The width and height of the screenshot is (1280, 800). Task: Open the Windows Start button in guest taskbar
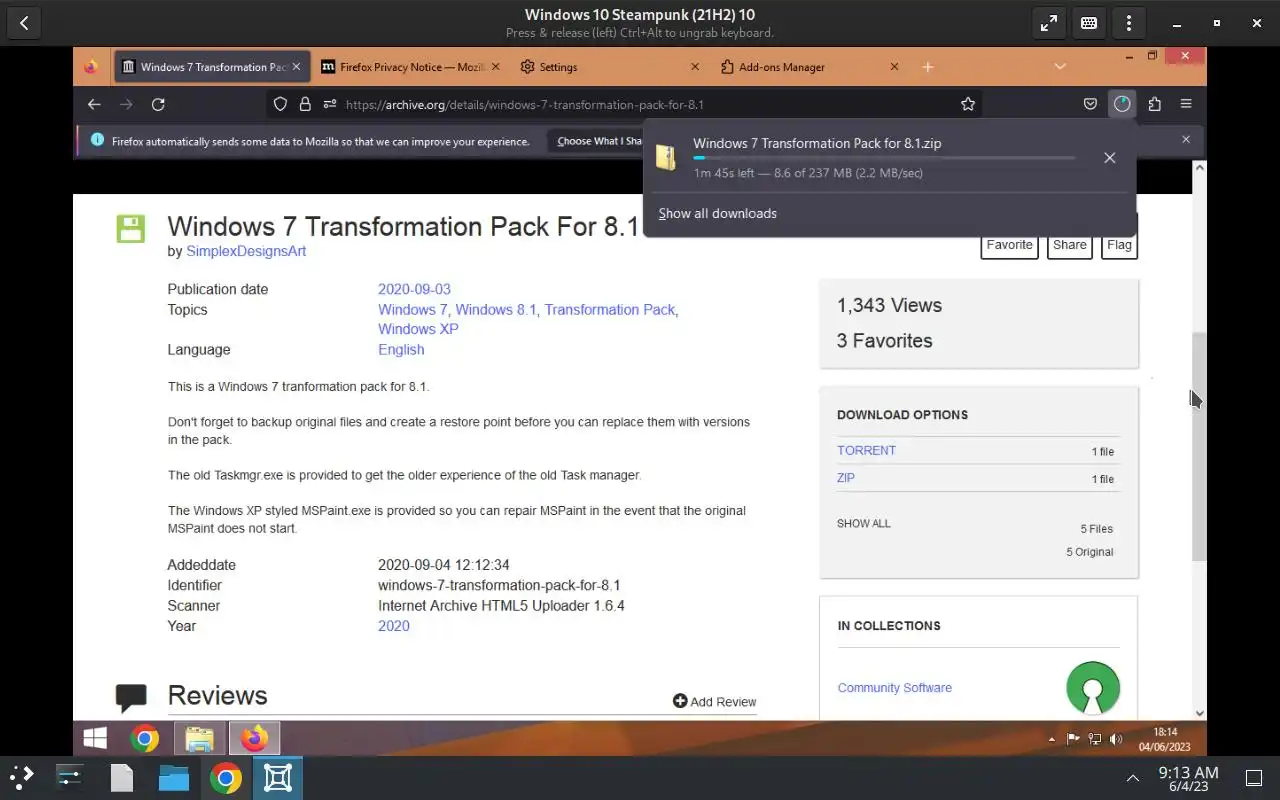96,739
